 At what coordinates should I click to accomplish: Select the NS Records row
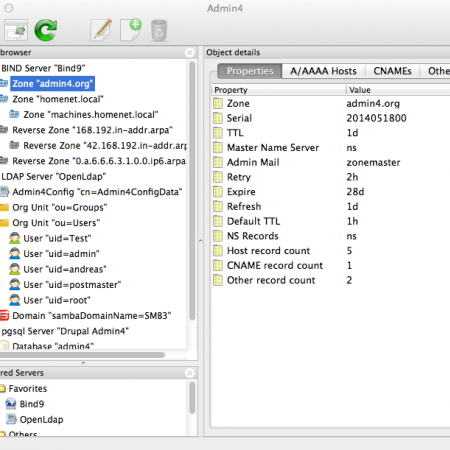coord(331,236)
